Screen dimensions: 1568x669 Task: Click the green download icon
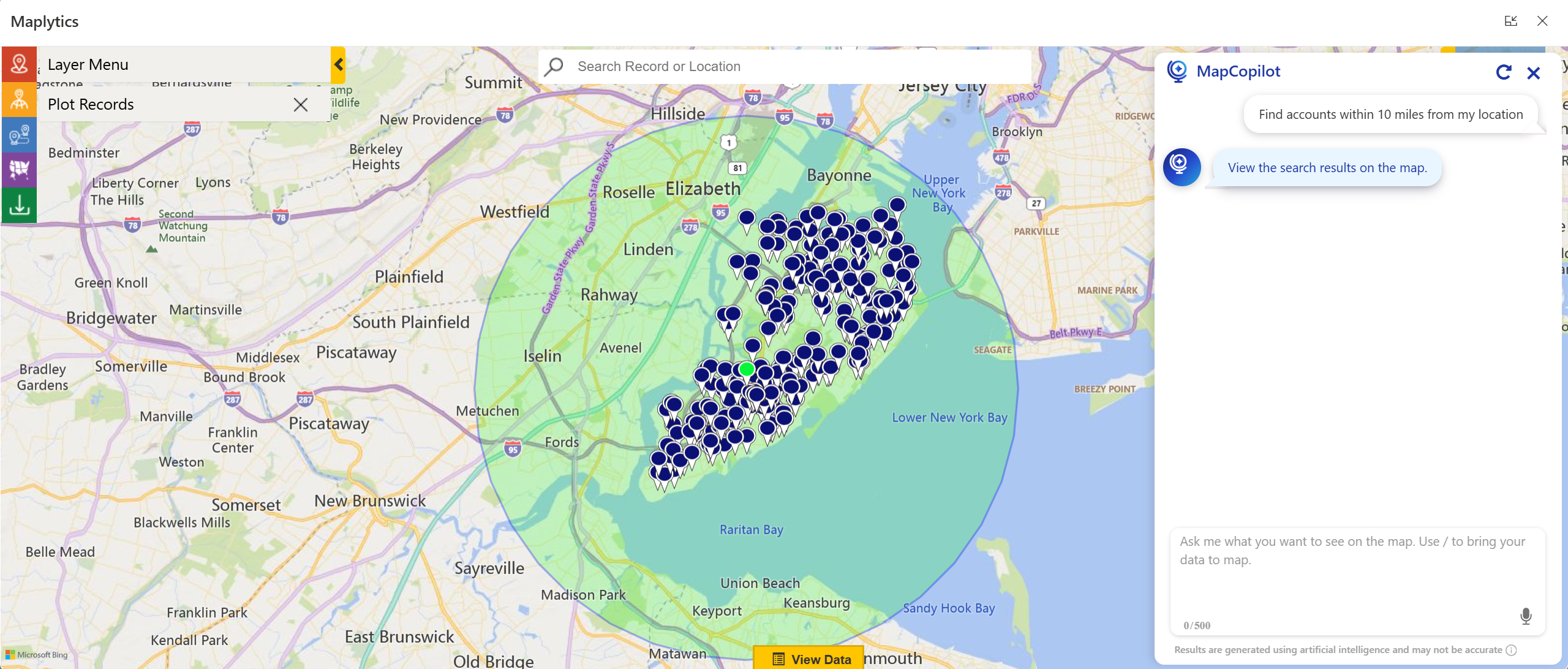point(19,205)
